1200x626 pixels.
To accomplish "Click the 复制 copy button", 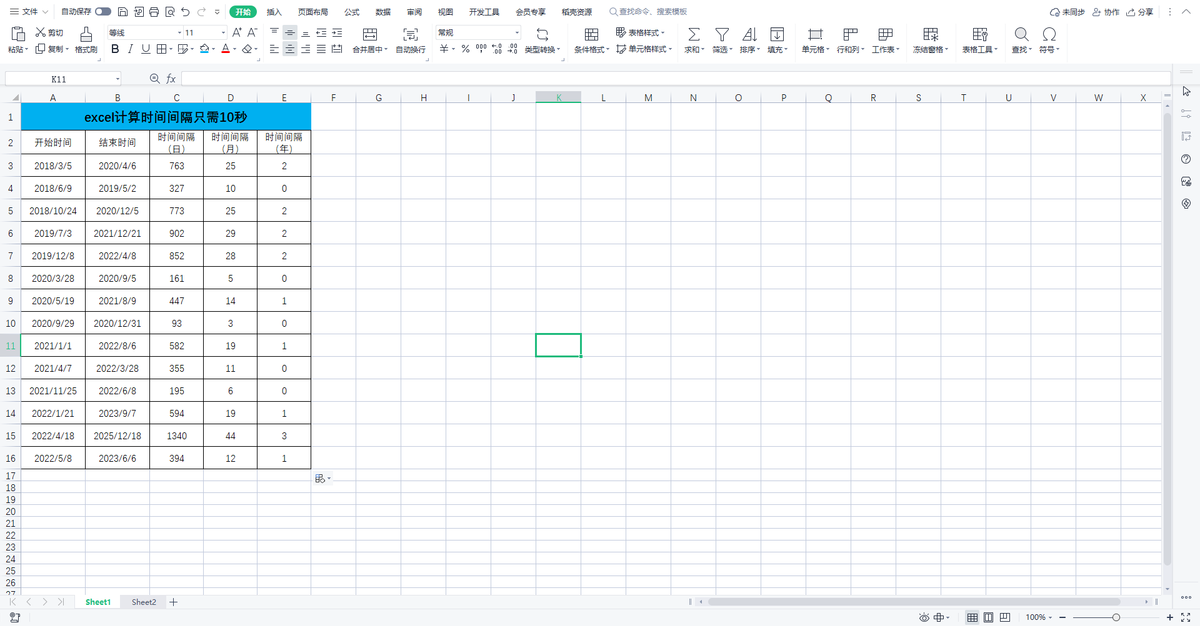I will 50,48.
